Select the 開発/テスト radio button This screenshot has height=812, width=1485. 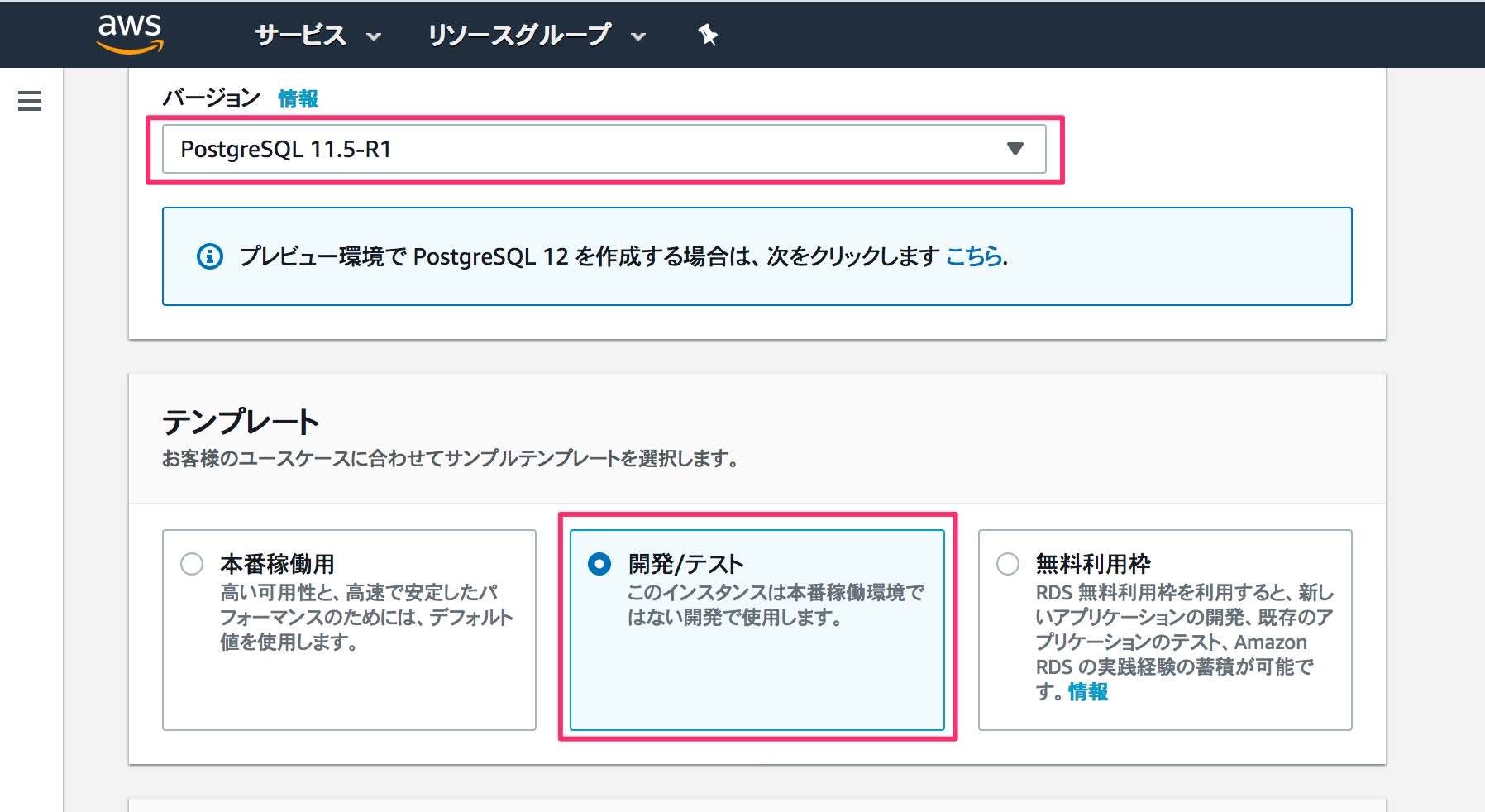click(x=599, y=564)
